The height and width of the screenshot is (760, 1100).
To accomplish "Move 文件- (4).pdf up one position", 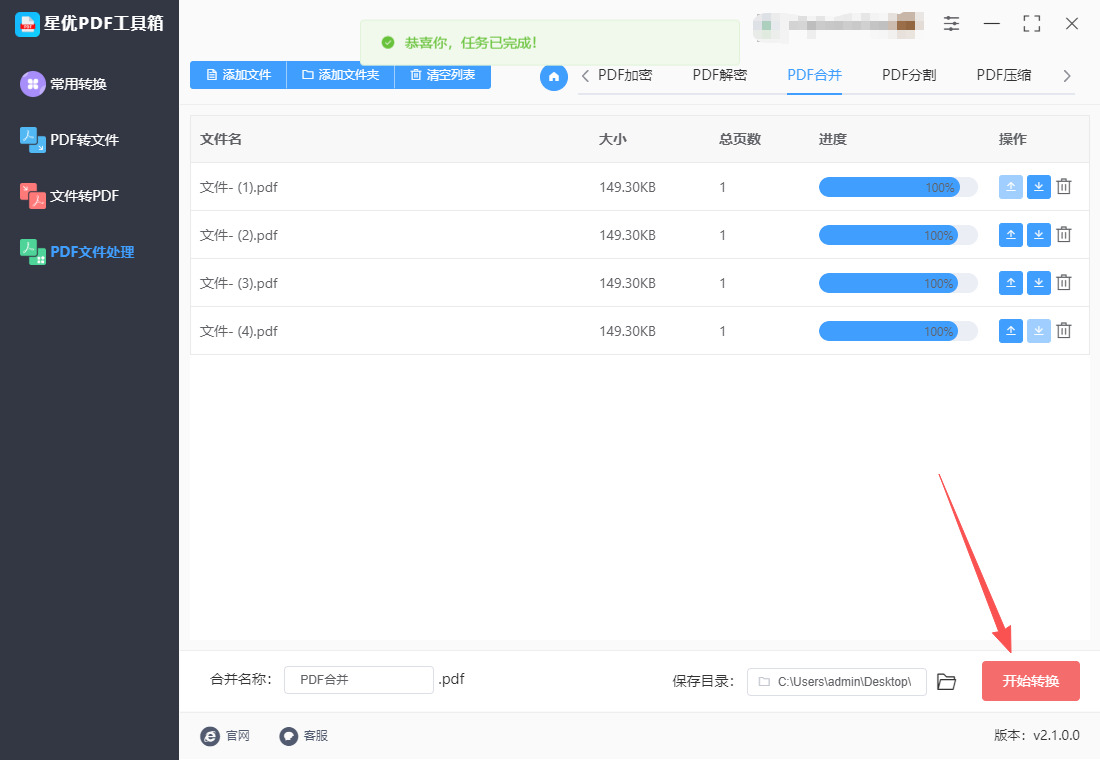I will pos(1010,331).
